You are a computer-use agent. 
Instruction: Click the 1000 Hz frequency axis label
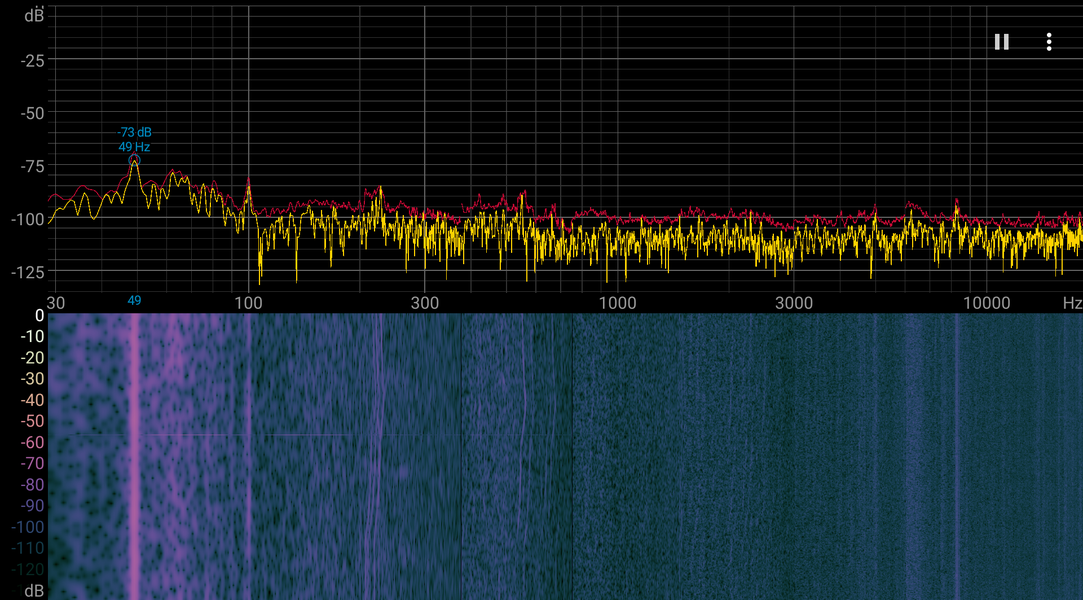(x=617, y=302)
